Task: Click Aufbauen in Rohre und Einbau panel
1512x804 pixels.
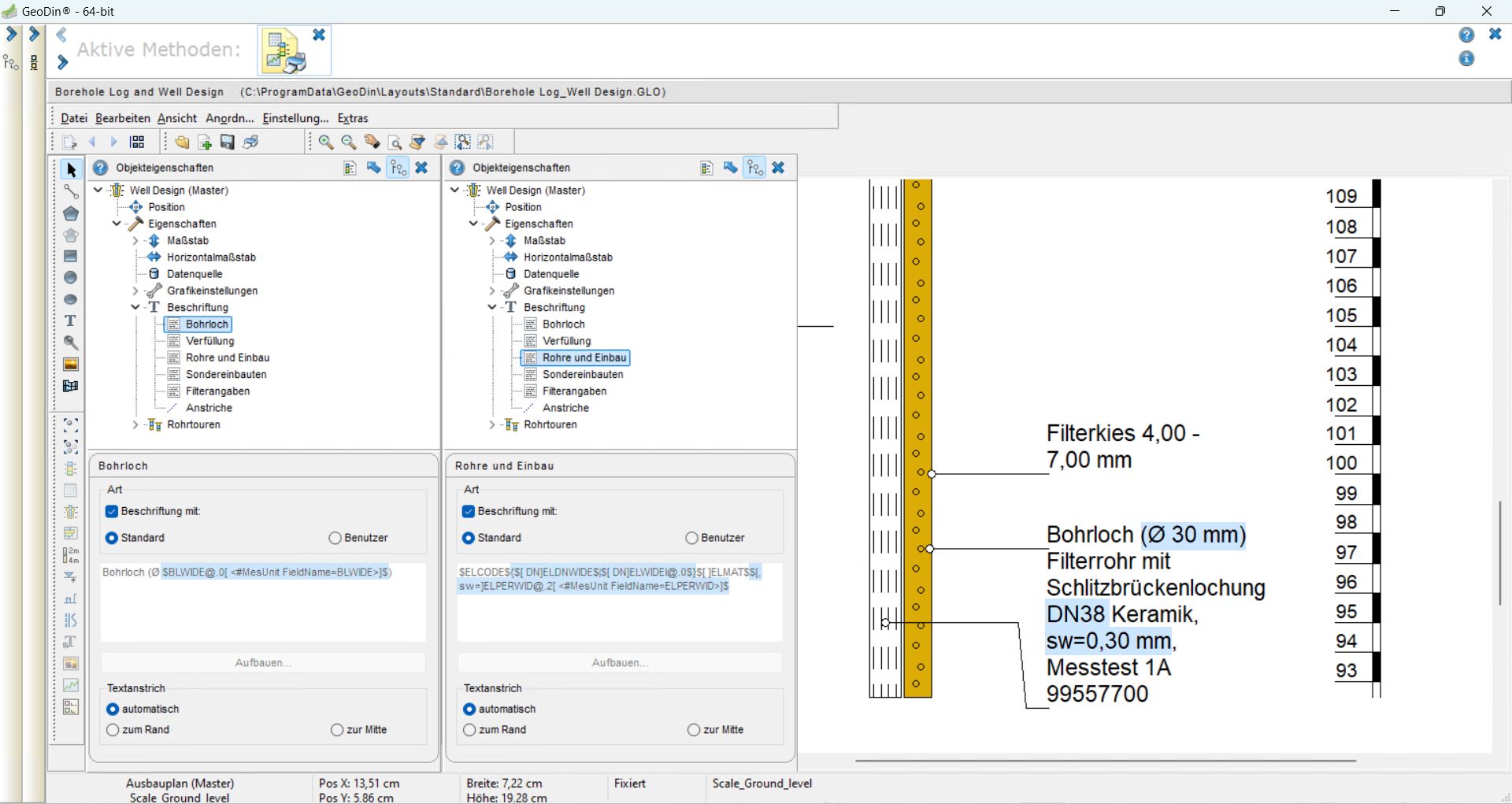Action: [620, 662]
